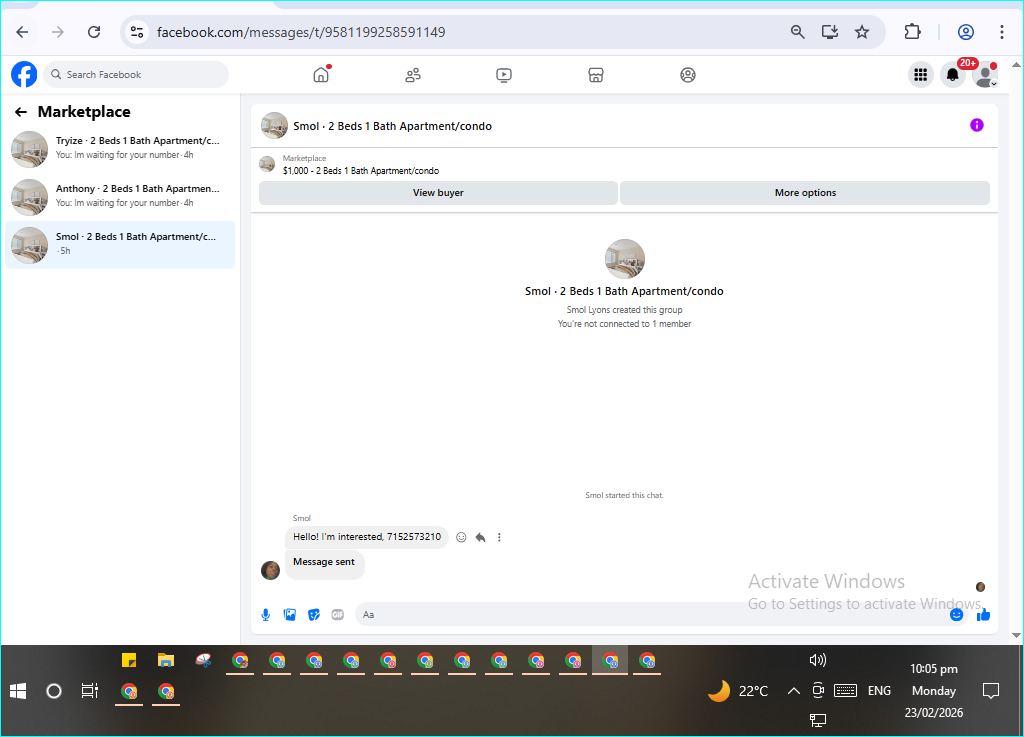The width and height of the screenshot is (1024, 737).
Task: Click 'Hello! I'm interested, 7152573210' message
Action: 367,537
